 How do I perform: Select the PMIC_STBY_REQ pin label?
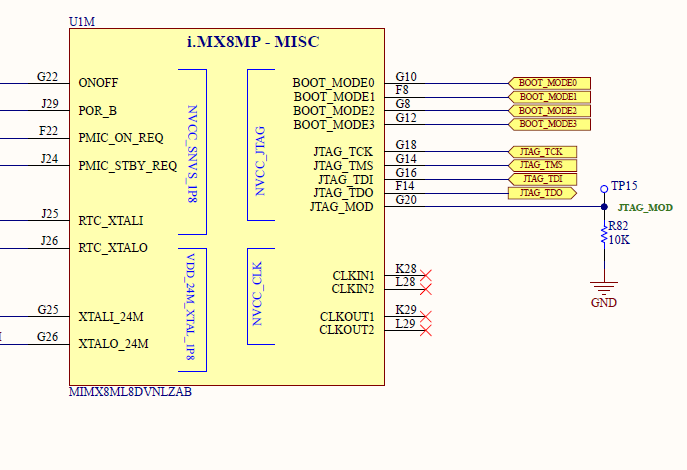(127, 166)
